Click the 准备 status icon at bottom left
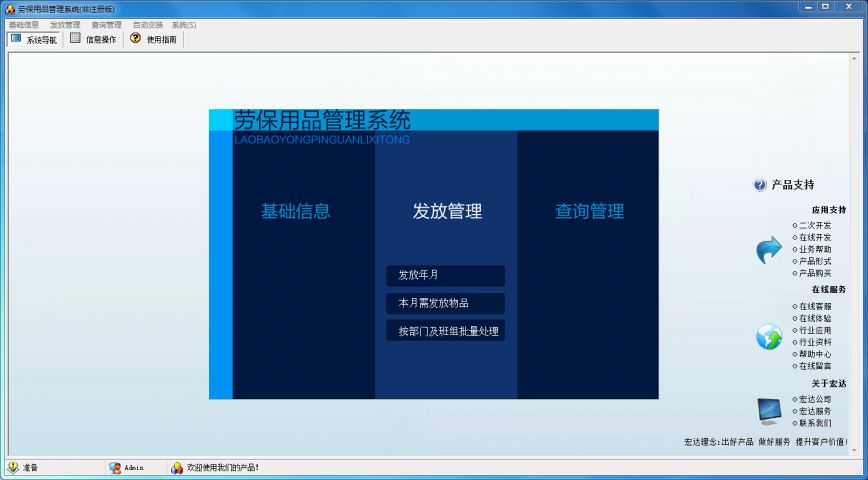This screenshot has width=868, height=480. point(13,467)
